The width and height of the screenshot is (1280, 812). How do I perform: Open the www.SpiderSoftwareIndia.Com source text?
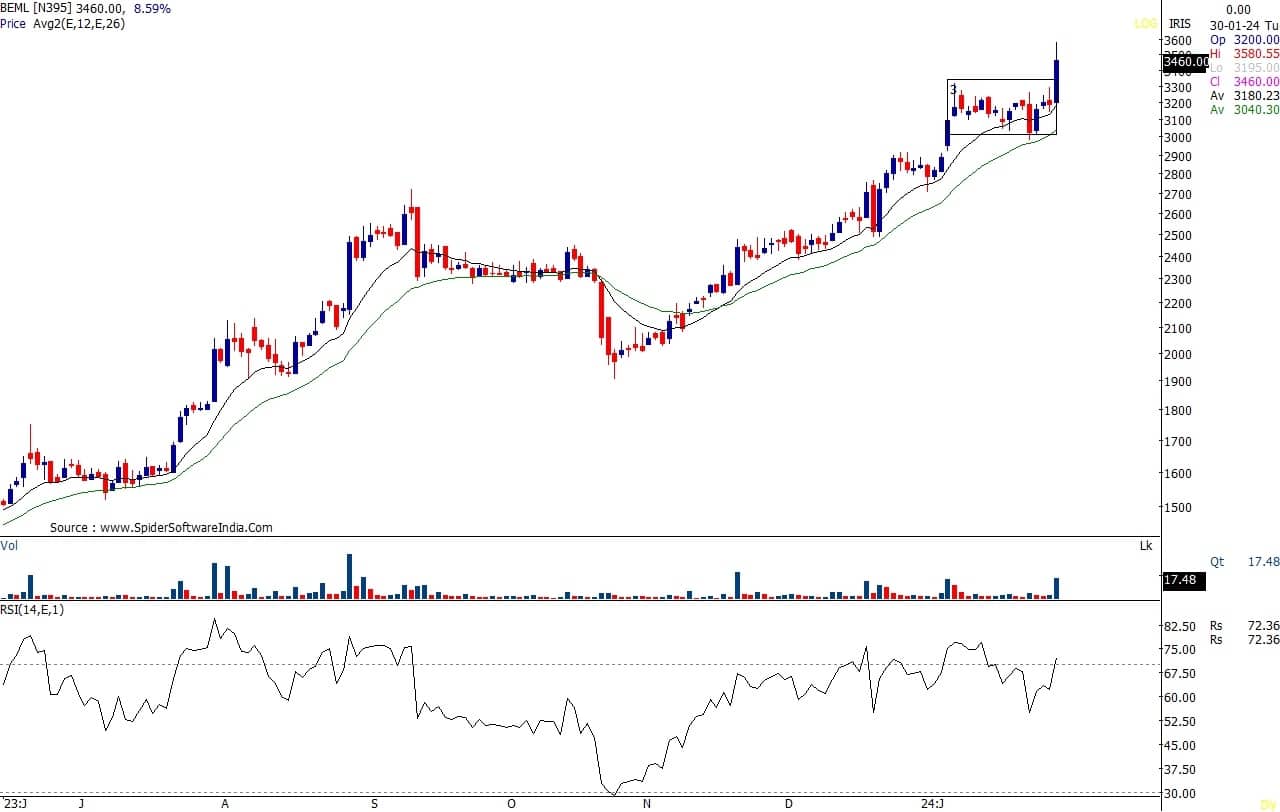186,527
